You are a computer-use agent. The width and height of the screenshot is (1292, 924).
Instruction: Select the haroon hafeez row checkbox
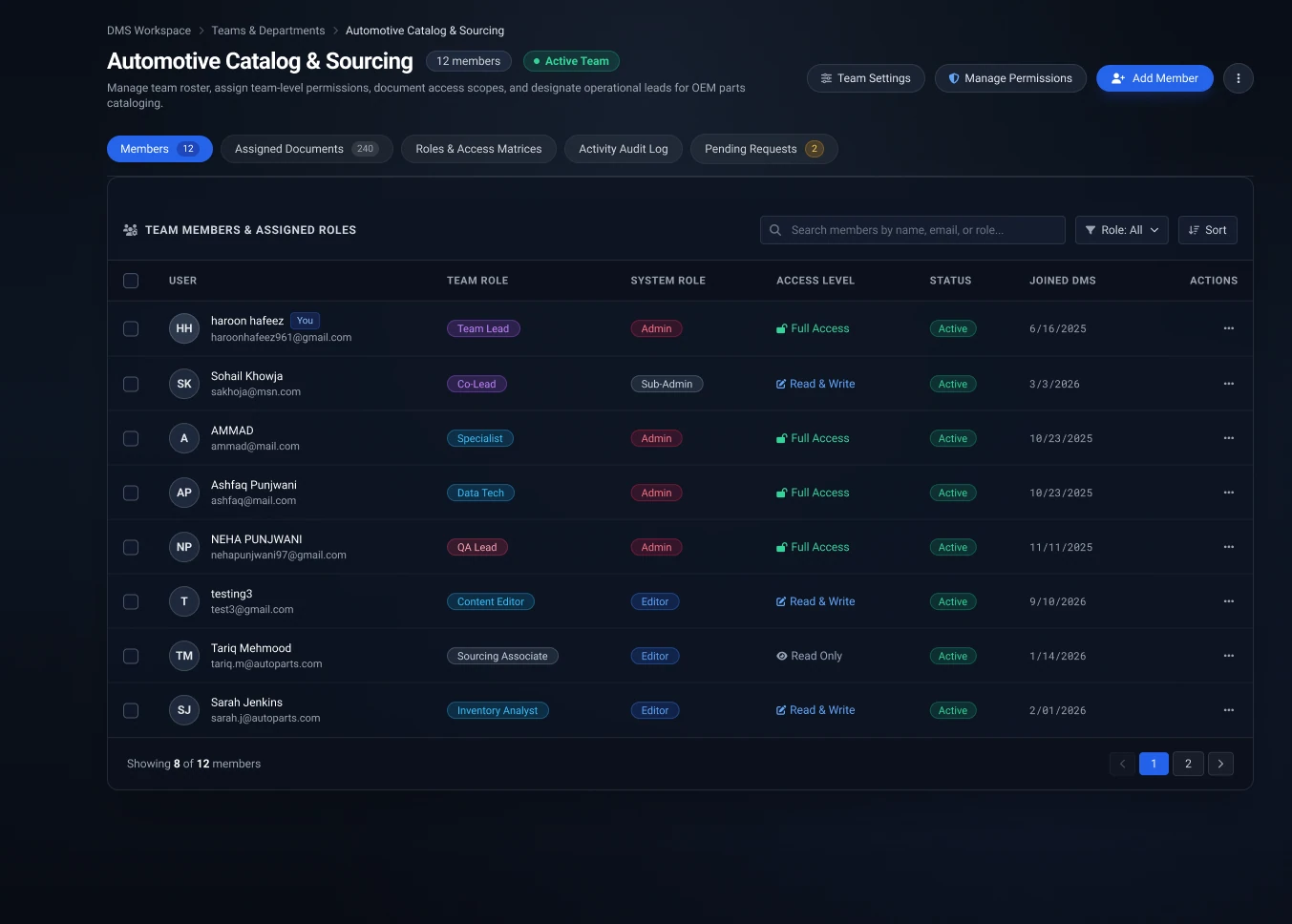click(131, 328)
